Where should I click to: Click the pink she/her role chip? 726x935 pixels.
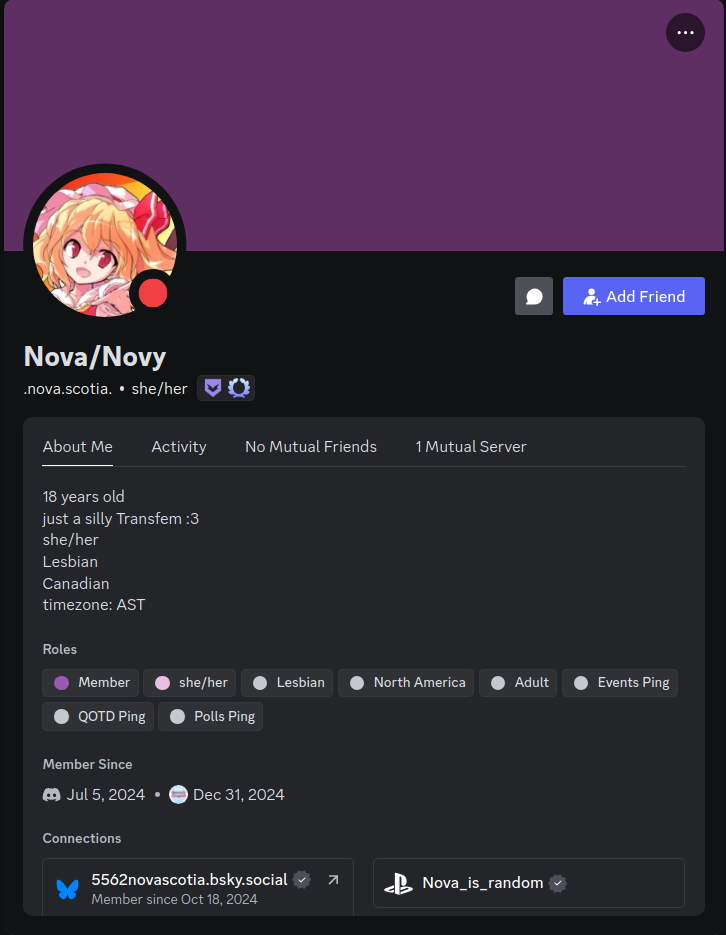(190, 683)
